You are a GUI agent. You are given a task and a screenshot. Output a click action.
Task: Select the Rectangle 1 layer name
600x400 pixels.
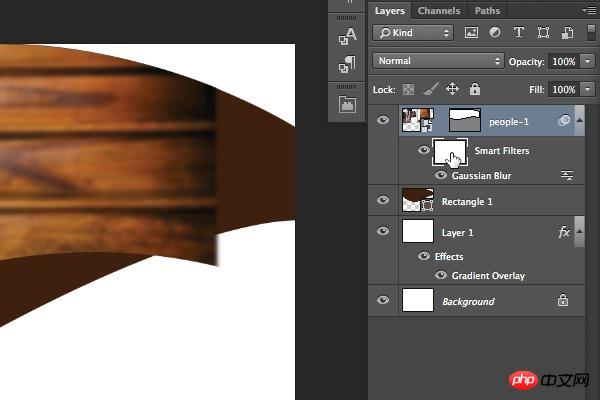tap(467, 202)
